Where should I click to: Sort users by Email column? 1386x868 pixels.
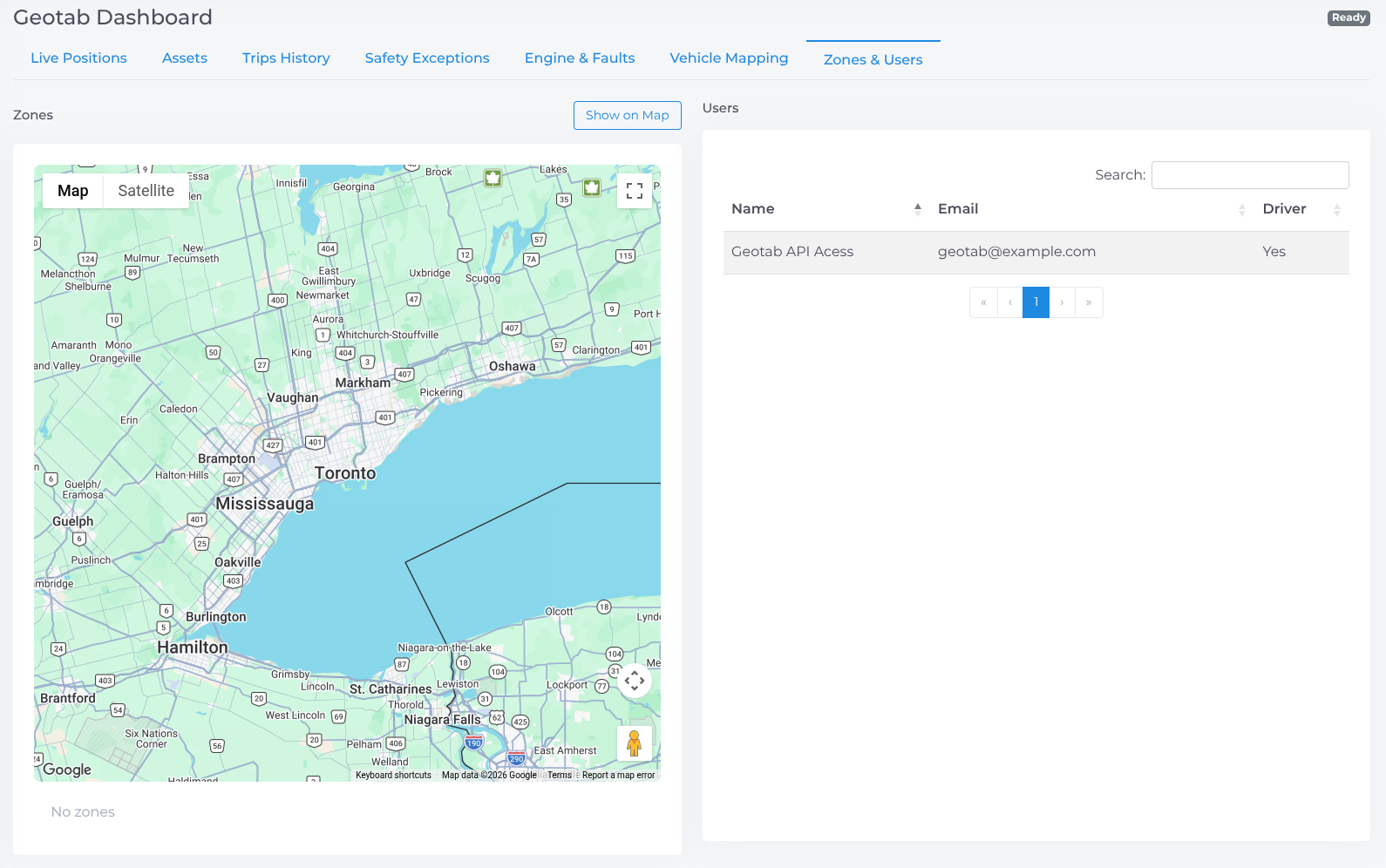[1092, 209]
